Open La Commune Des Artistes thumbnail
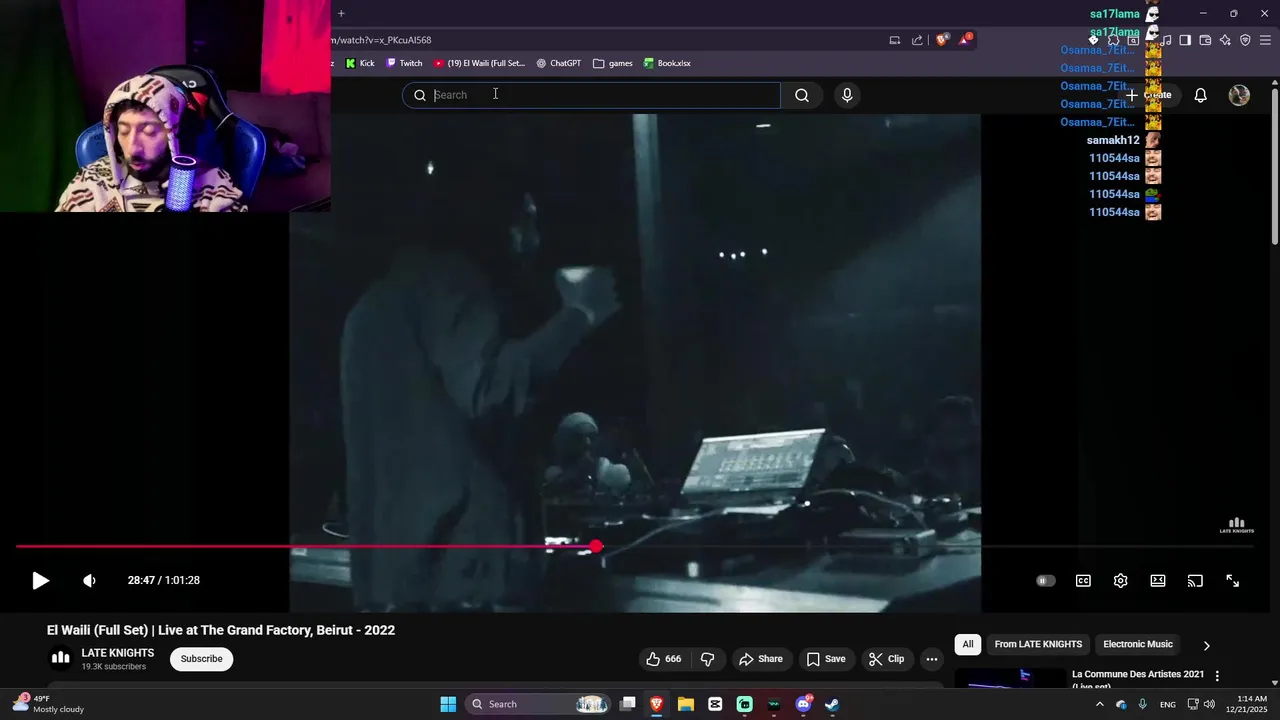Viewport: 1280px width, 720px height. pyautogui.click(x=1010, y=678)
